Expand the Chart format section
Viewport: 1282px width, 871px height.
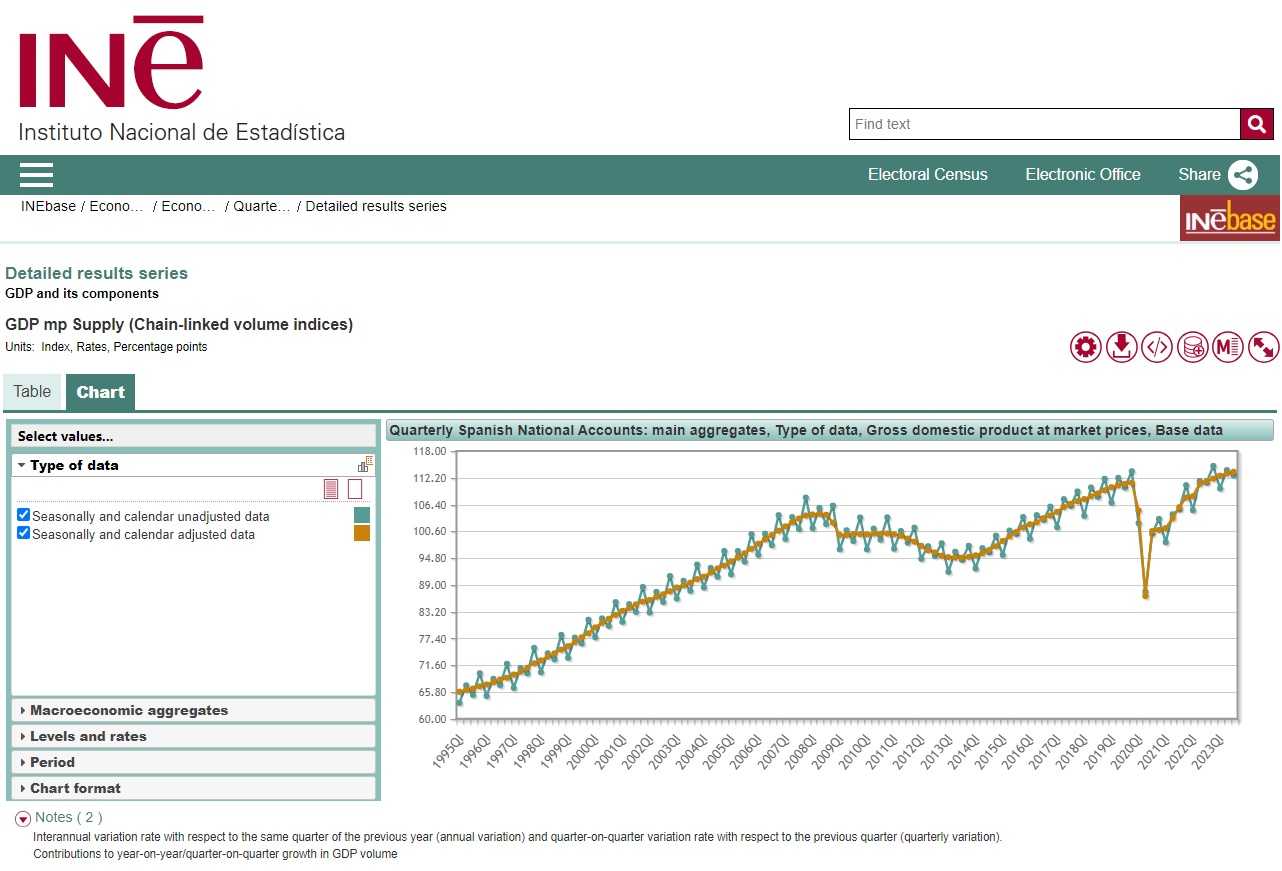75,788
